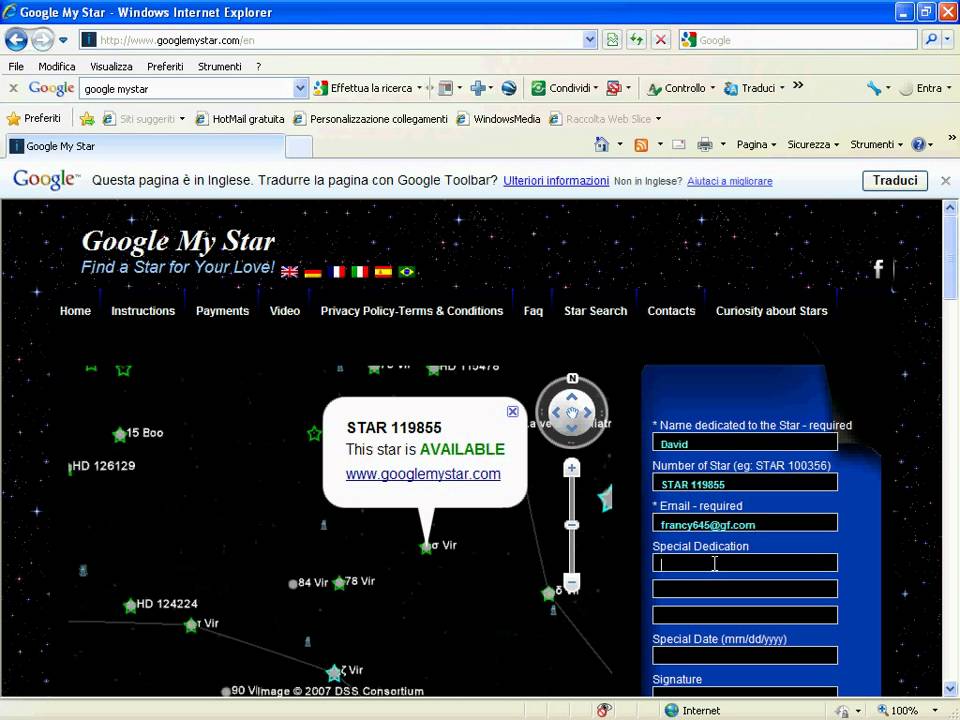960x720 pixels.
Task: Open the Pagina dropdown menu
Action: click(x=756, y=144)
